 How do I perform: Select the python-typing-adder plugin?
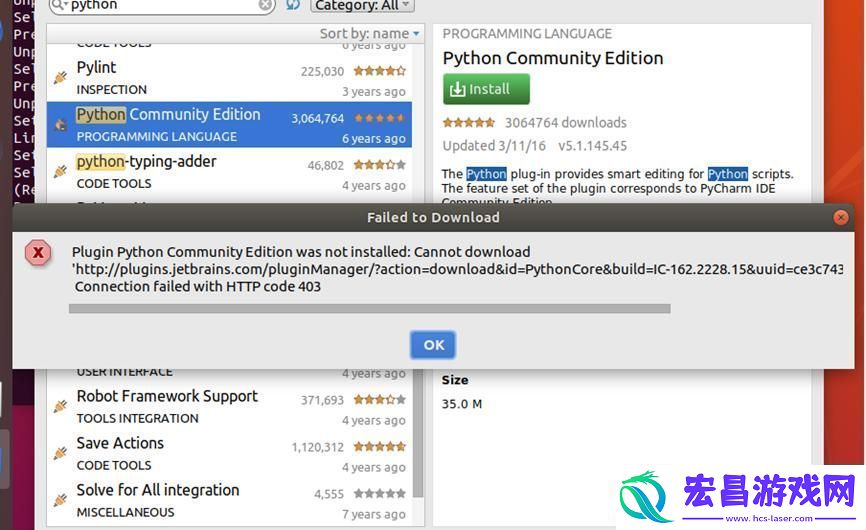tap(229, 172)
